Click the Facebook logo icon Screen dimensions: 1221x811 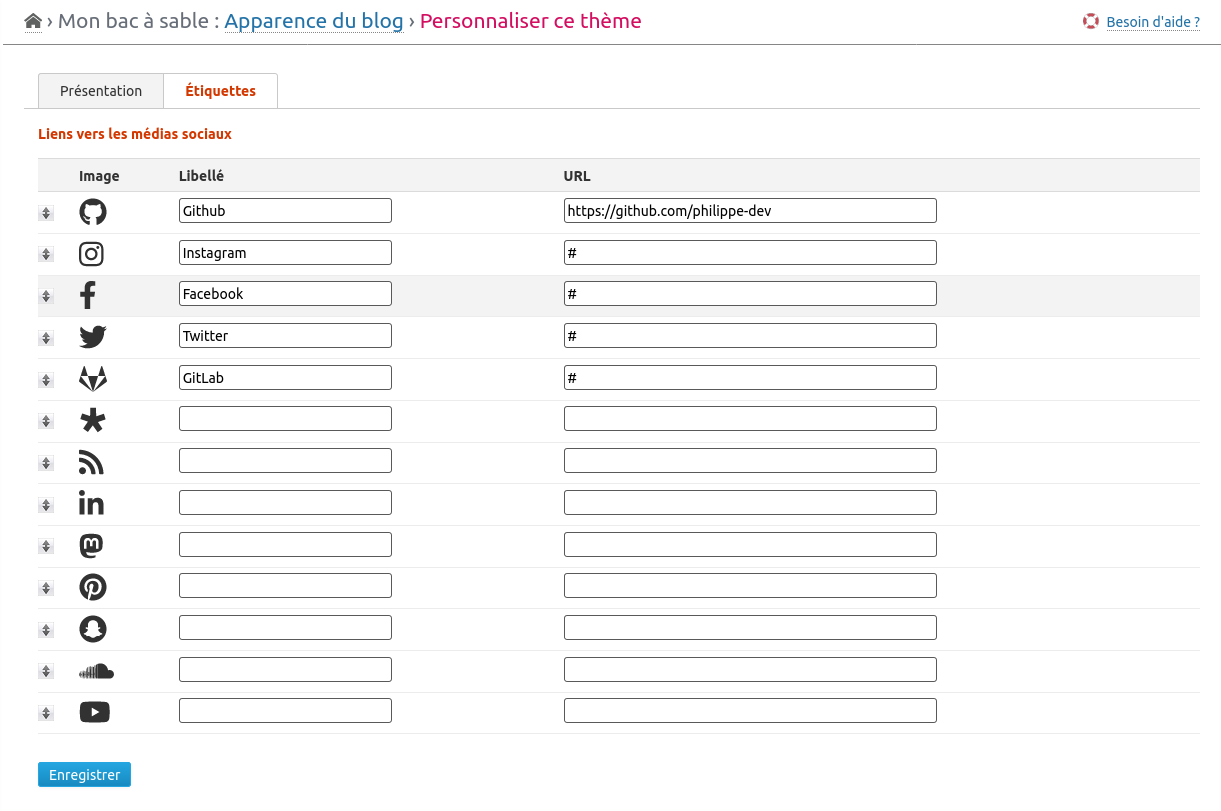coord(88,295)
